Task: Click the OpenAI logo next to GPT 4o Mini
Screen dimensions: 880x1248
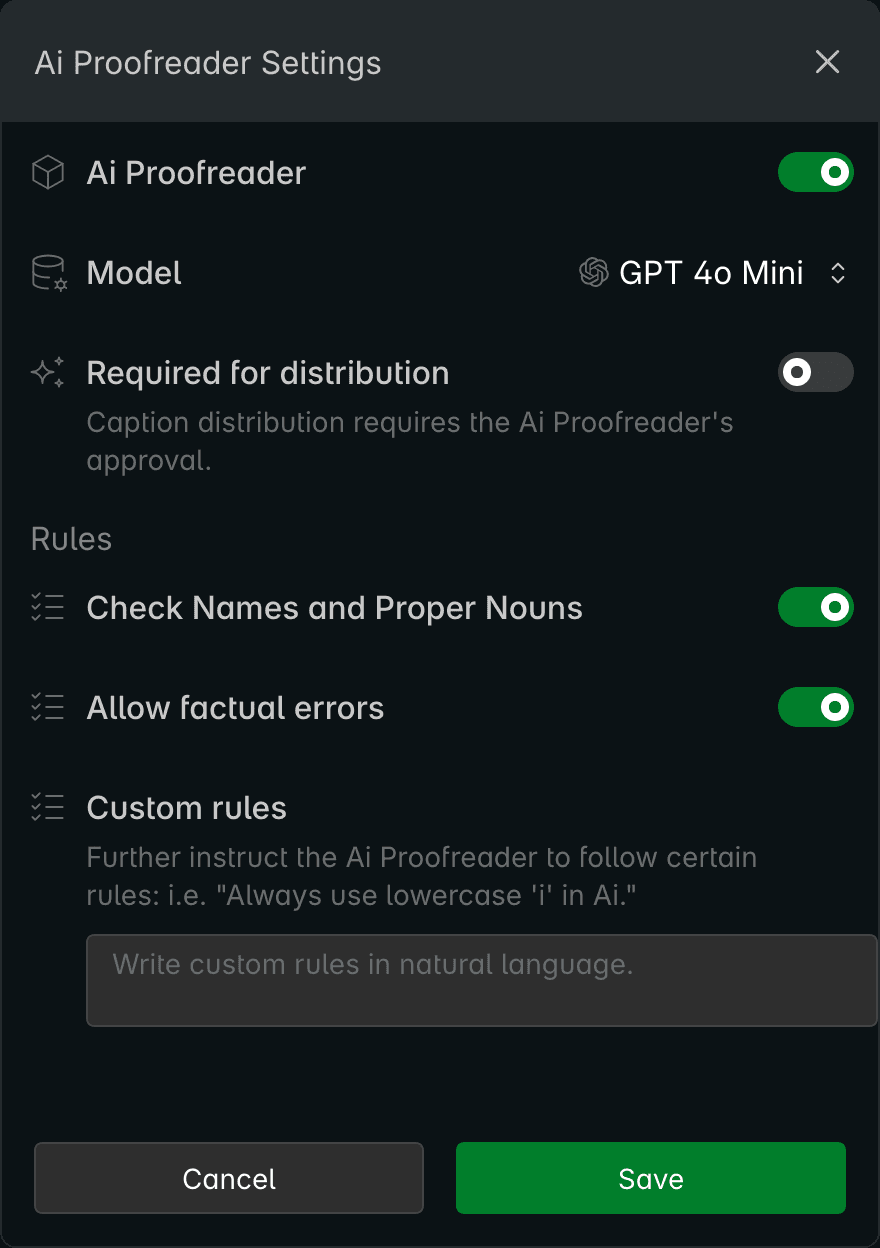Action: pyautogui.click(x=594, y=273)
